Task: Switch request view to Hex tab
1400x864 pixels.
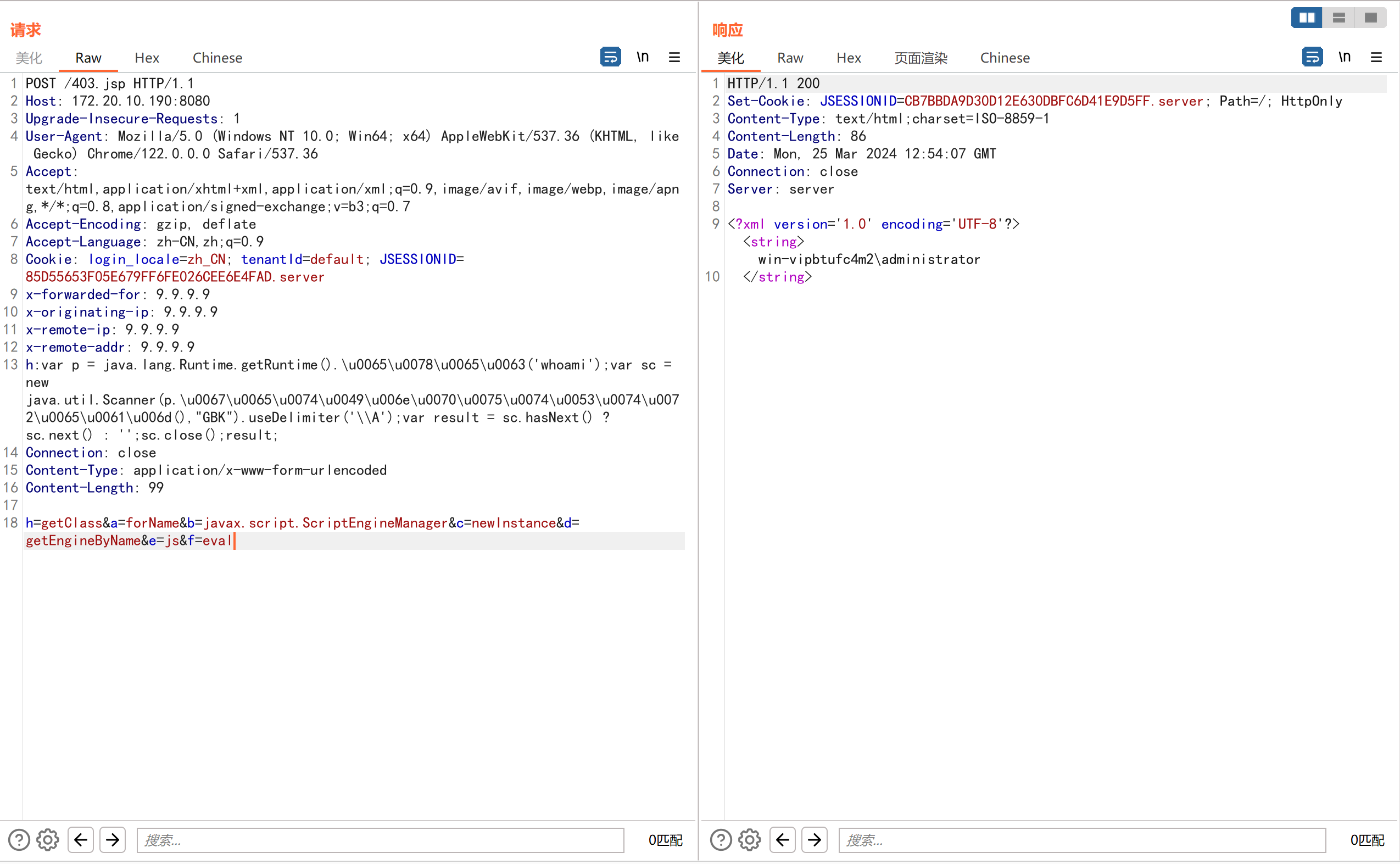Action: pyautogui.click(x=147, y=58)
